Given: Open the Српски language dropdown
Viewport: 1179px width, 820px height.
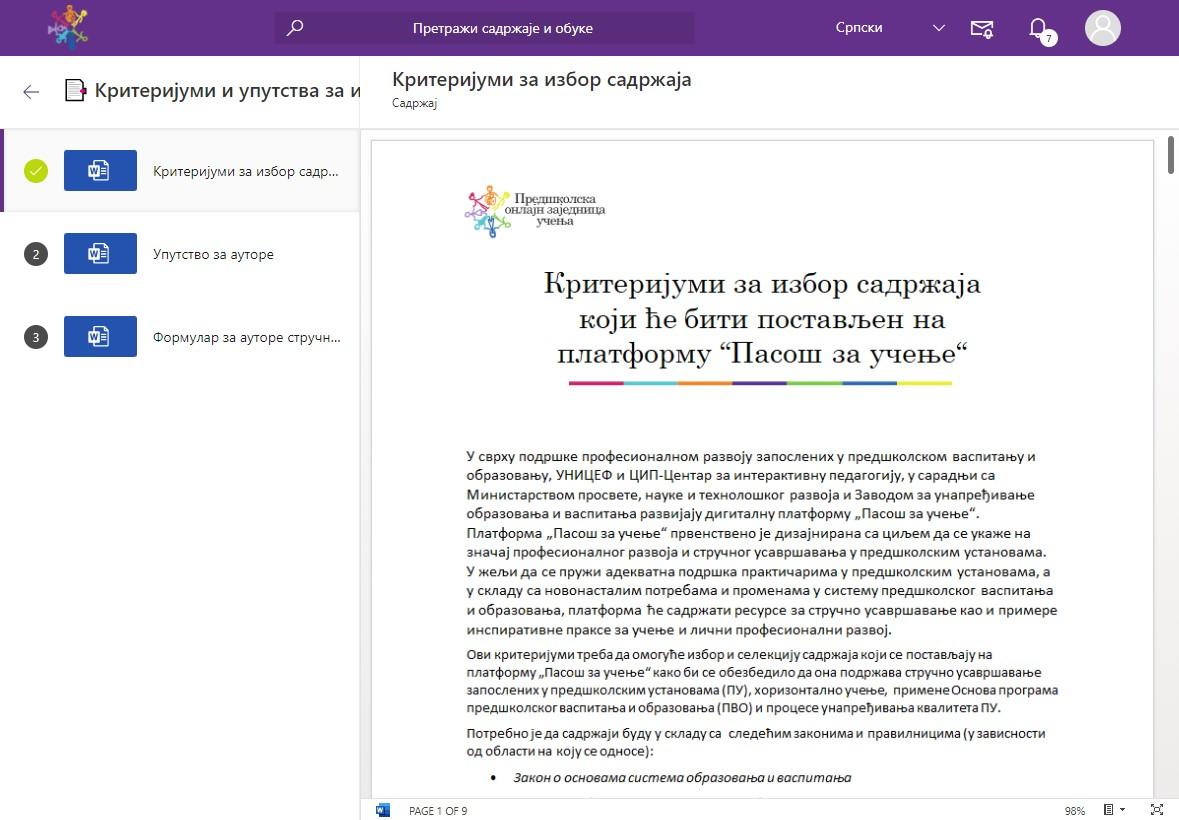Looking at the screenshot, I should point(888,28).
